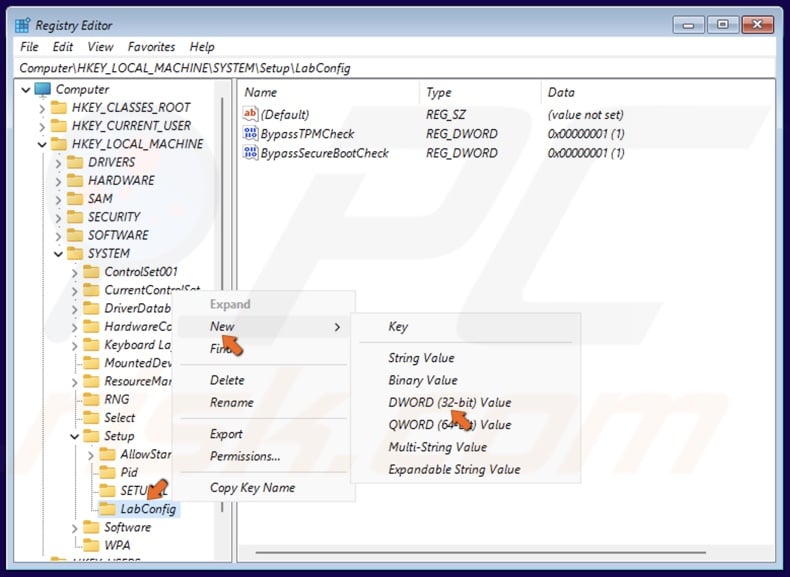Click the WPA folder icon

coord(91,545)
